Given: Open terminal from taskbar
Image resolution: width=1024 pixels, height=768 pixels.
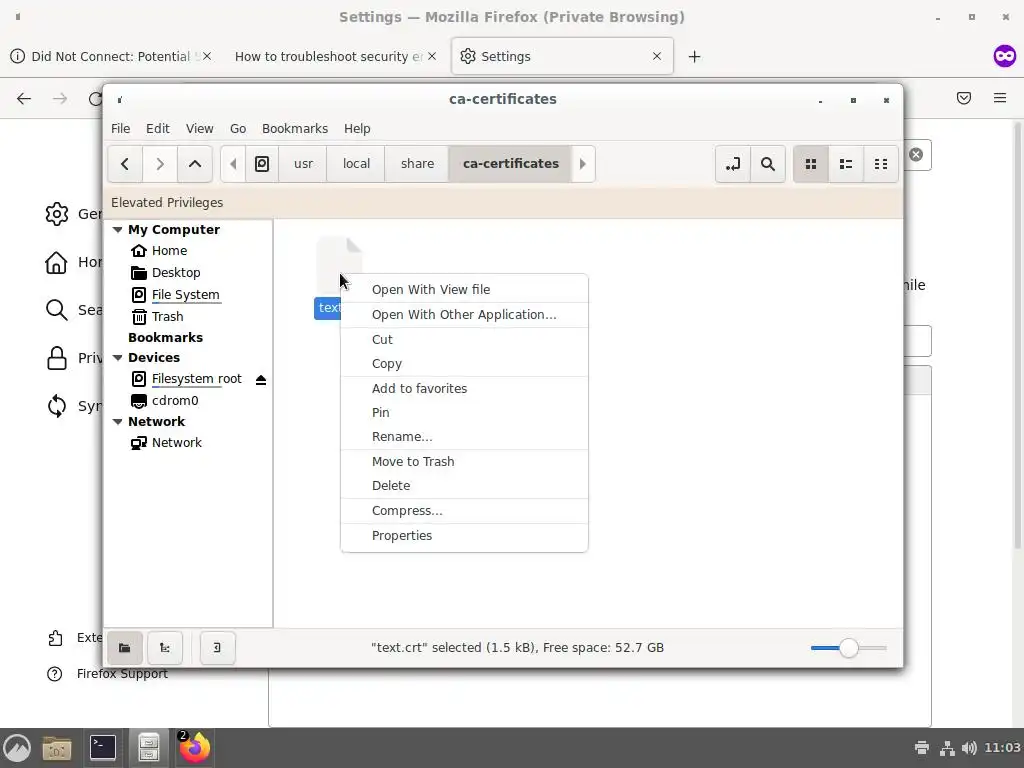Looking at the screenshot, I should click(103, 748).
